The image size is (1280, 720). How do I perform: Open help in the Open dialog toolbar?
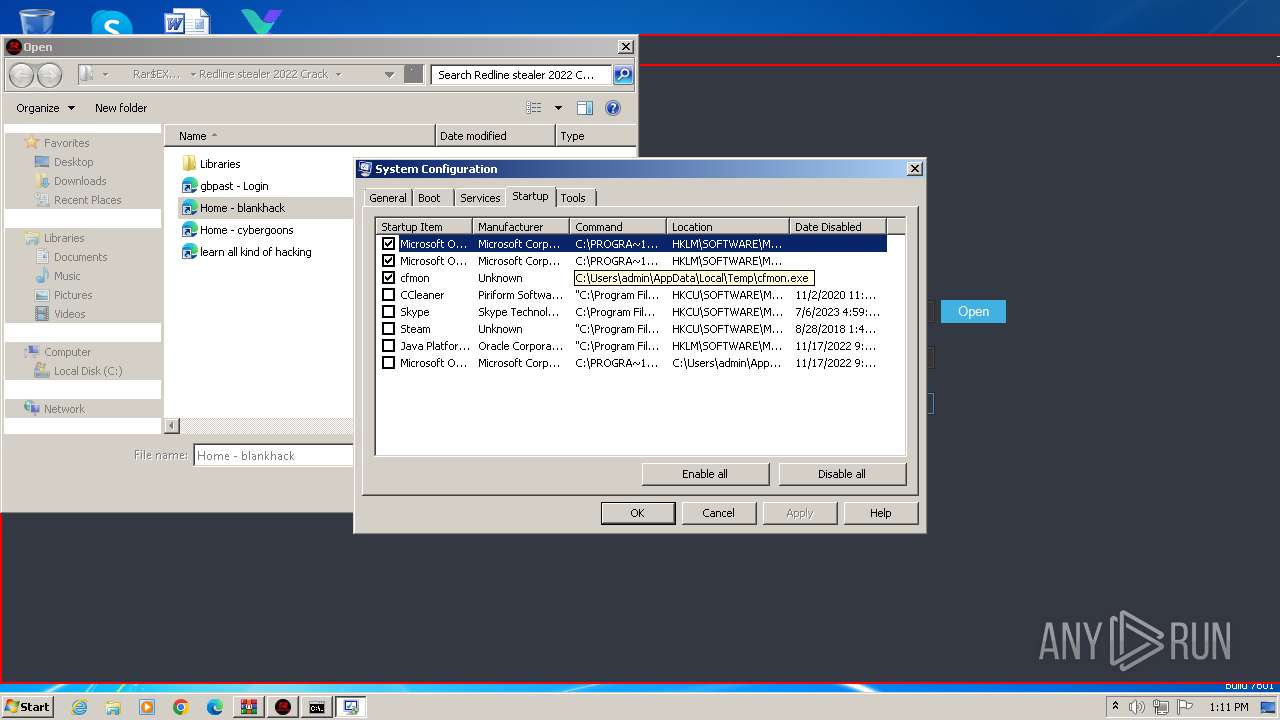(x=613, y=108)
